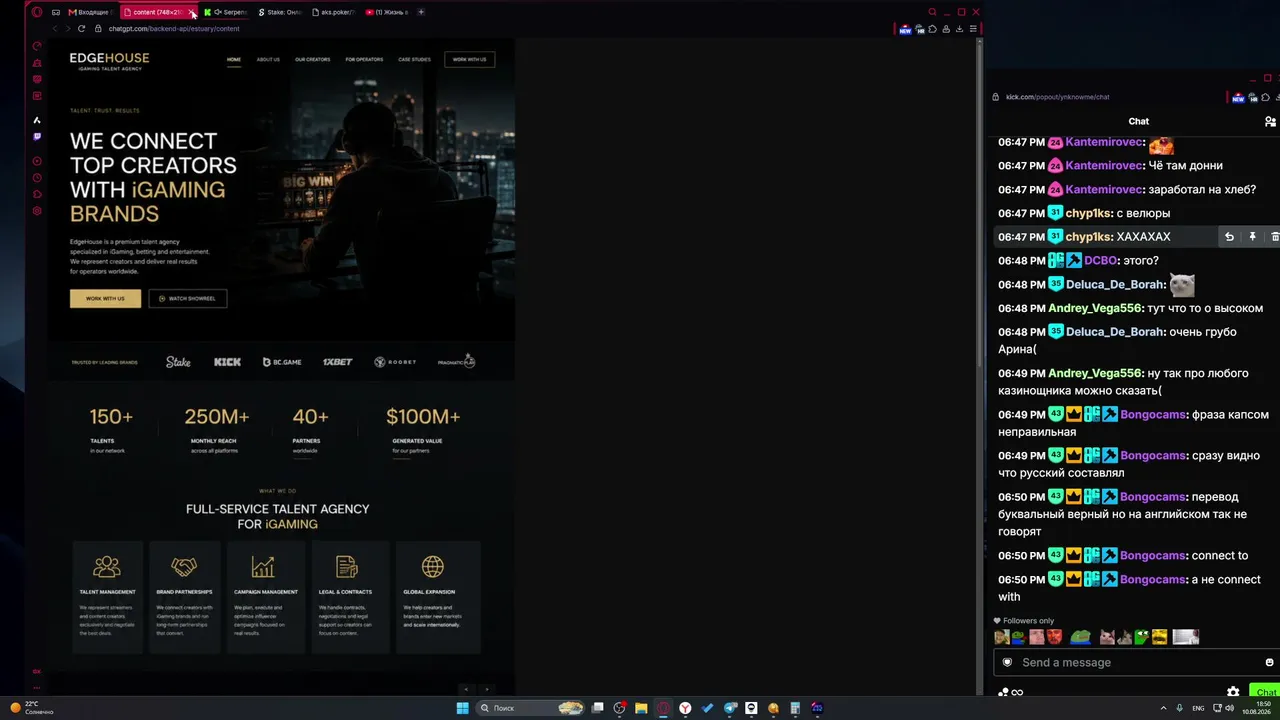Open the Gmail Входящие tab
This screenshot has height=720, width=1280.
(x=91, y=12)
